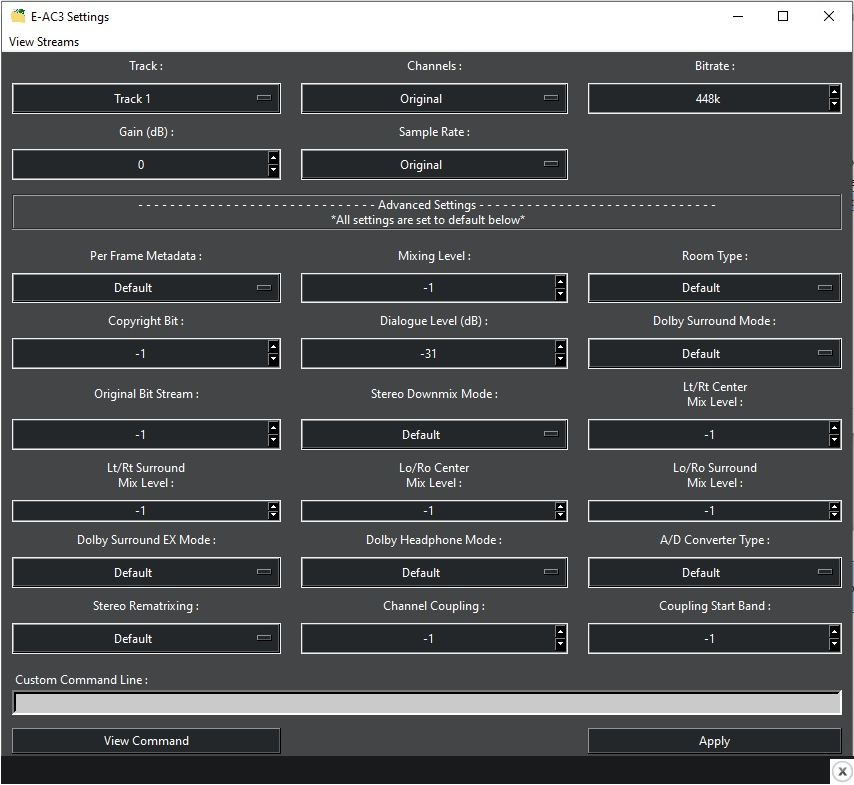This screenshot has width=854, height=785.
Task: Decrease Coupling Start Band down arrow
Action: [x=834, y=644]
